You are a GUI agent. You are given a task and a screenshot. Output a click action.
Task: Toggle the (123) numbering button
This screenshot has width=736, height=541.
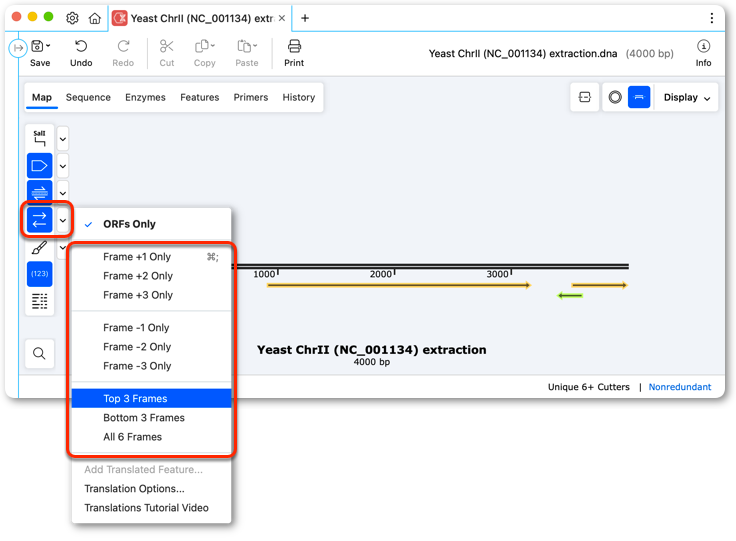click(39, 274)
